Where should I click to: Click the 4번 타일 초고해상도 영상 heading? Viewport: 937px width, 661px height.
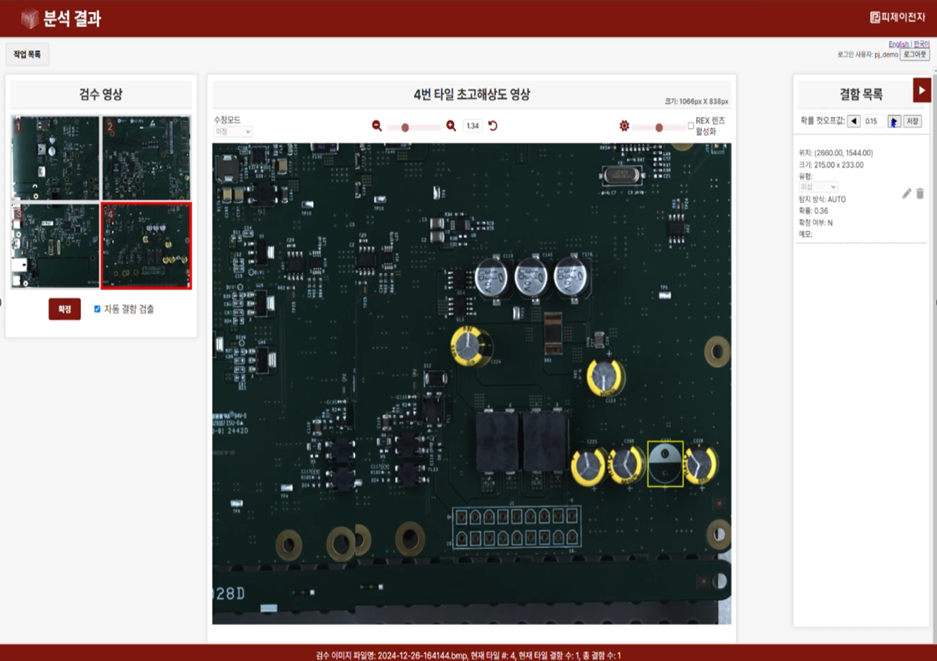(x=471, y=94)
